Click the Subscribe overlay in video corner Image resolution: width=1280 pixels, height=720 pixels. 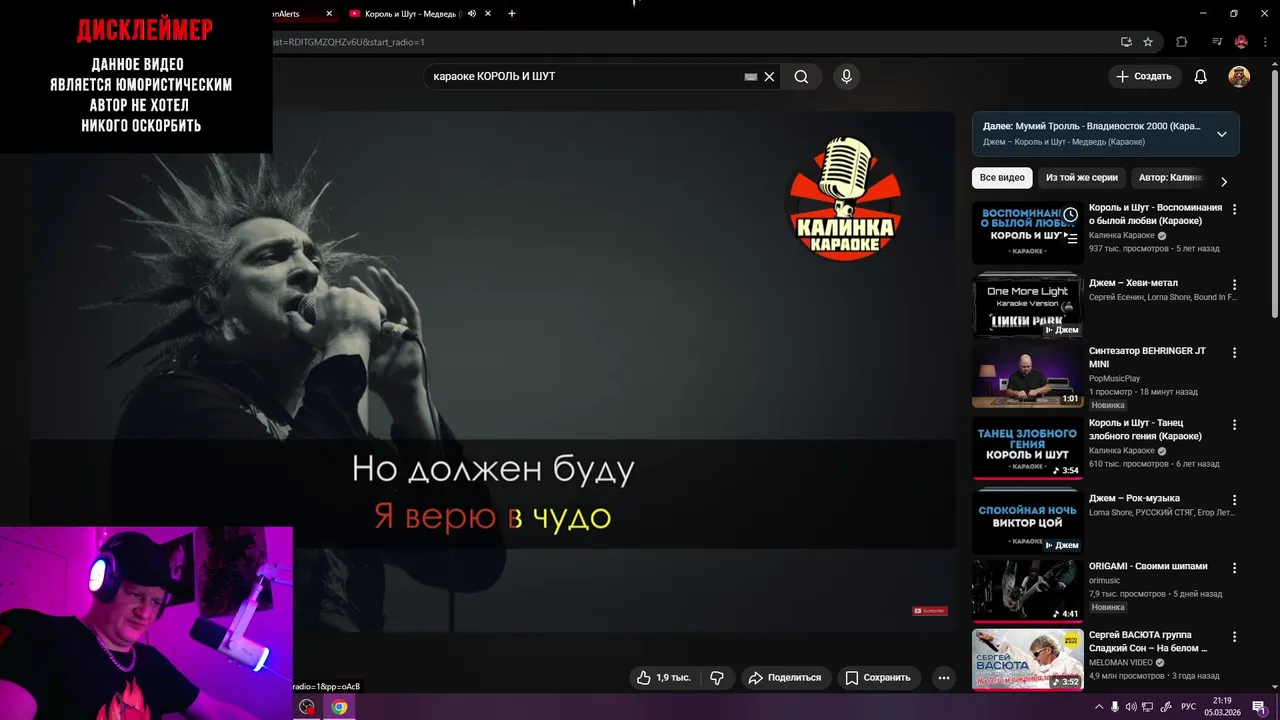coord(929,610)
